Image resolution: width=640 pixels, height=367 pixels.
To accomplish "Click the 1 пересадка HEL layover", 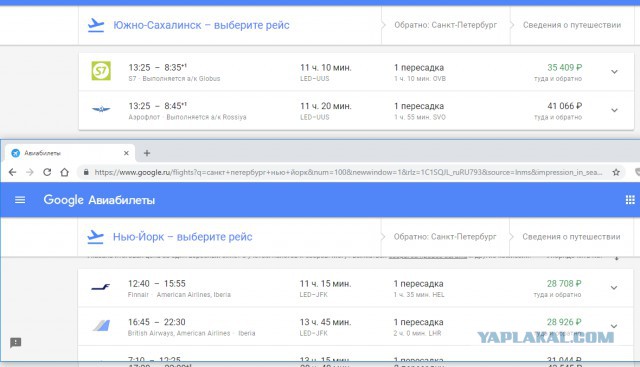I will tap(419, 288).
